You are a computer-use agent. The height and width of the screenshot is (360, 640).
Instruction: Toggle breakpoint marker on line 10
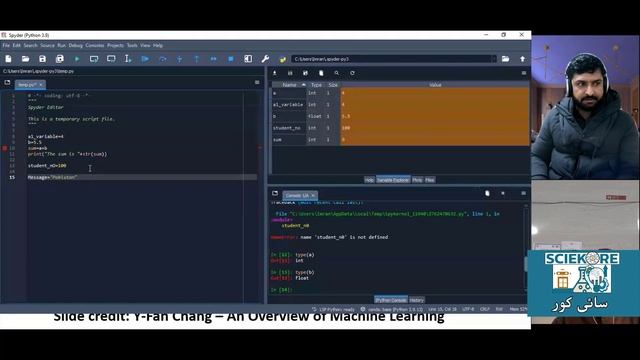4,148
